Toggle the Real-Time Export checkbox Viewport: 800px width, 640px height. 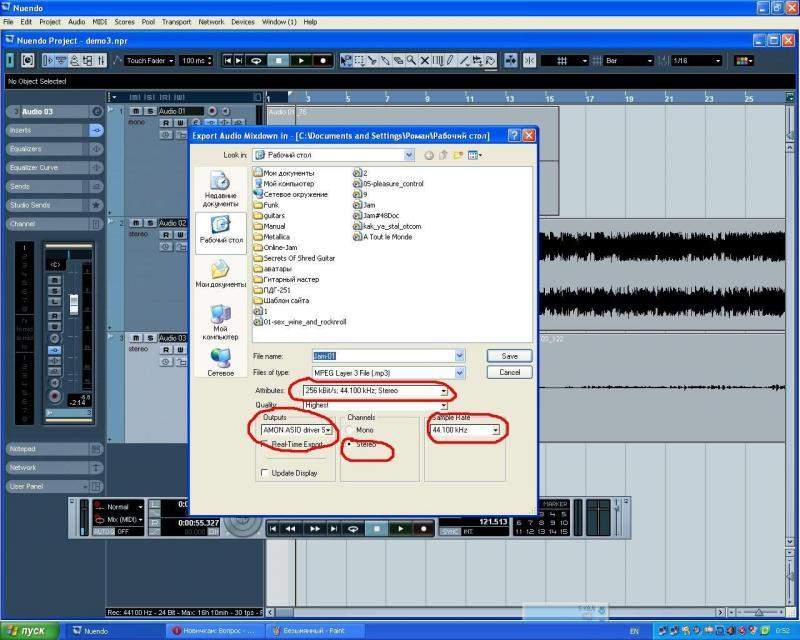coord(264,443)
